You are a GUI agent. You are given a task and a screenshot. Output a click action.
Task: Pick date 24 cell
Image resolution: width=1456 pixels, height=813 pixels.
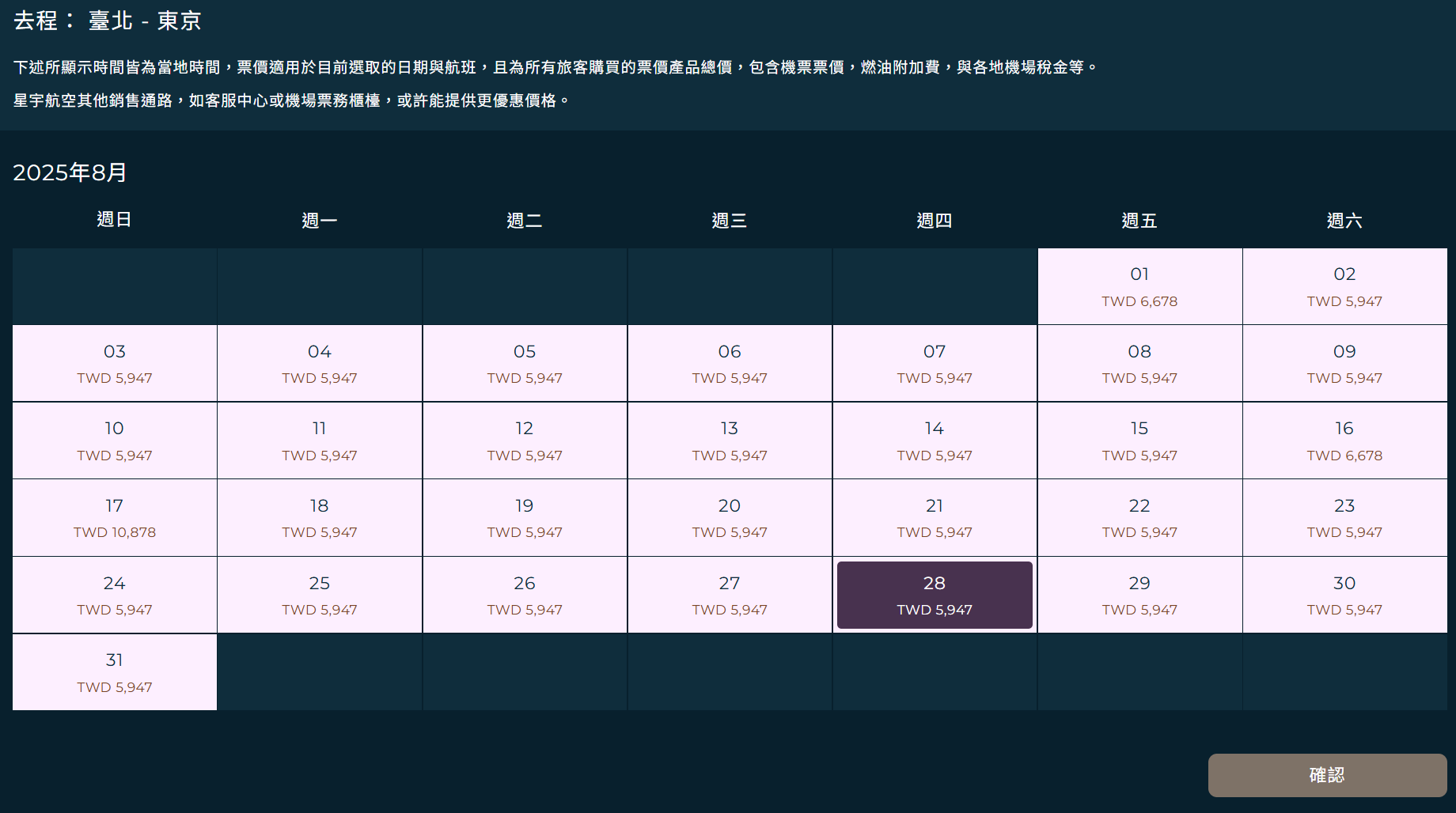(115, 595)
